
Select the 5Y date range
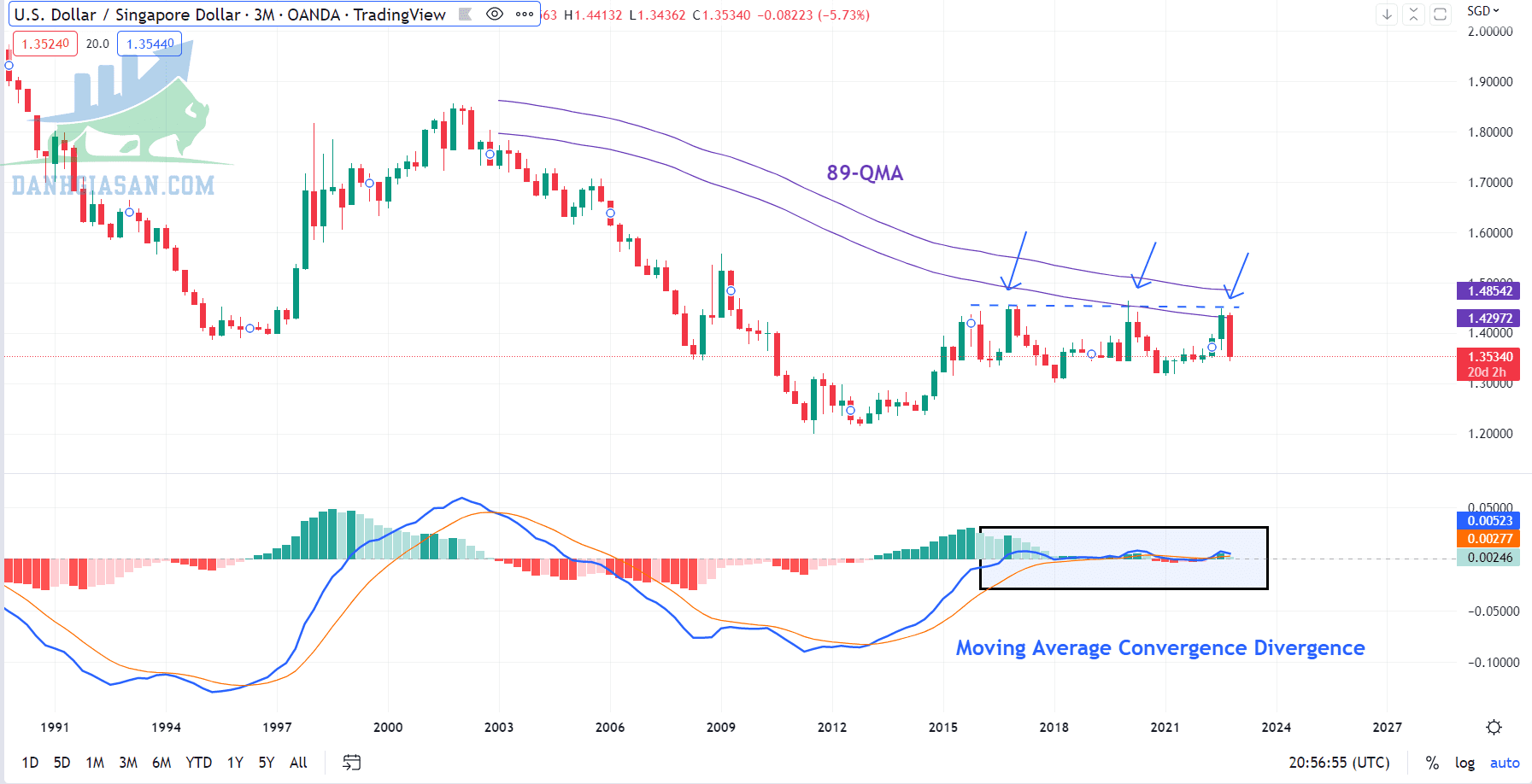pyautogui.click(x=267, y=762)
